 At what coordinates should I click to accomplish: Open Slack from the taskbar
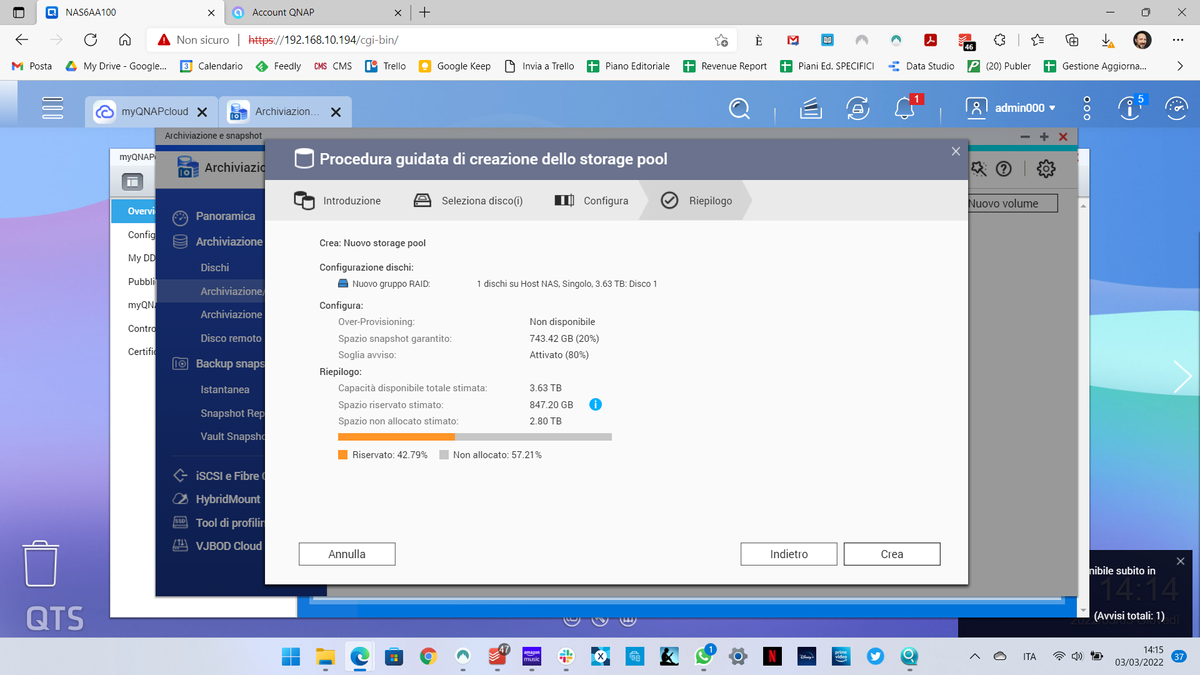tap(565, 656)
